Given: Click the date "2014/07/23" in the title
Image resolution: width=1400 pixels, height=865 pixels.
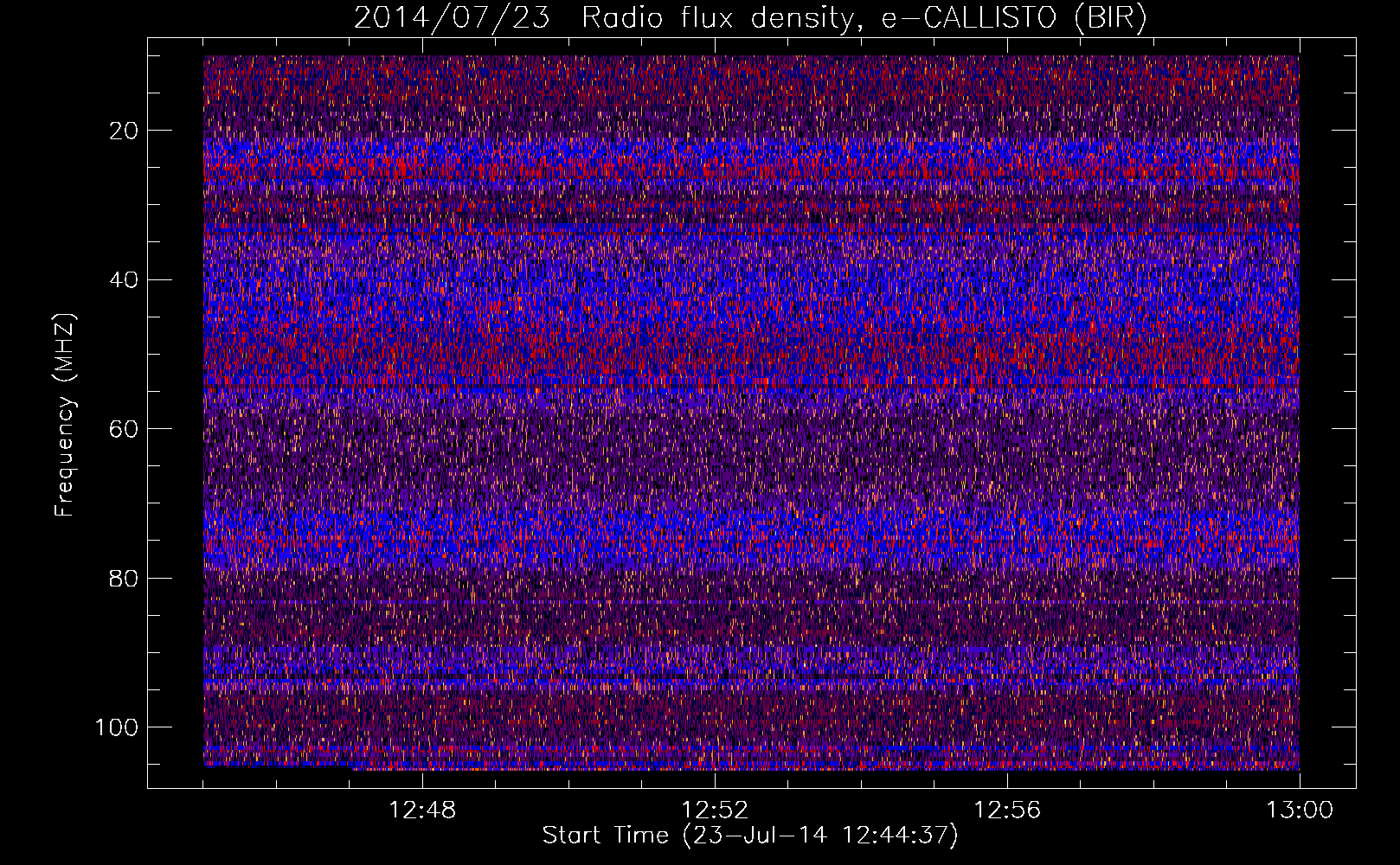Looking at the screenshot, I should 452,18.
